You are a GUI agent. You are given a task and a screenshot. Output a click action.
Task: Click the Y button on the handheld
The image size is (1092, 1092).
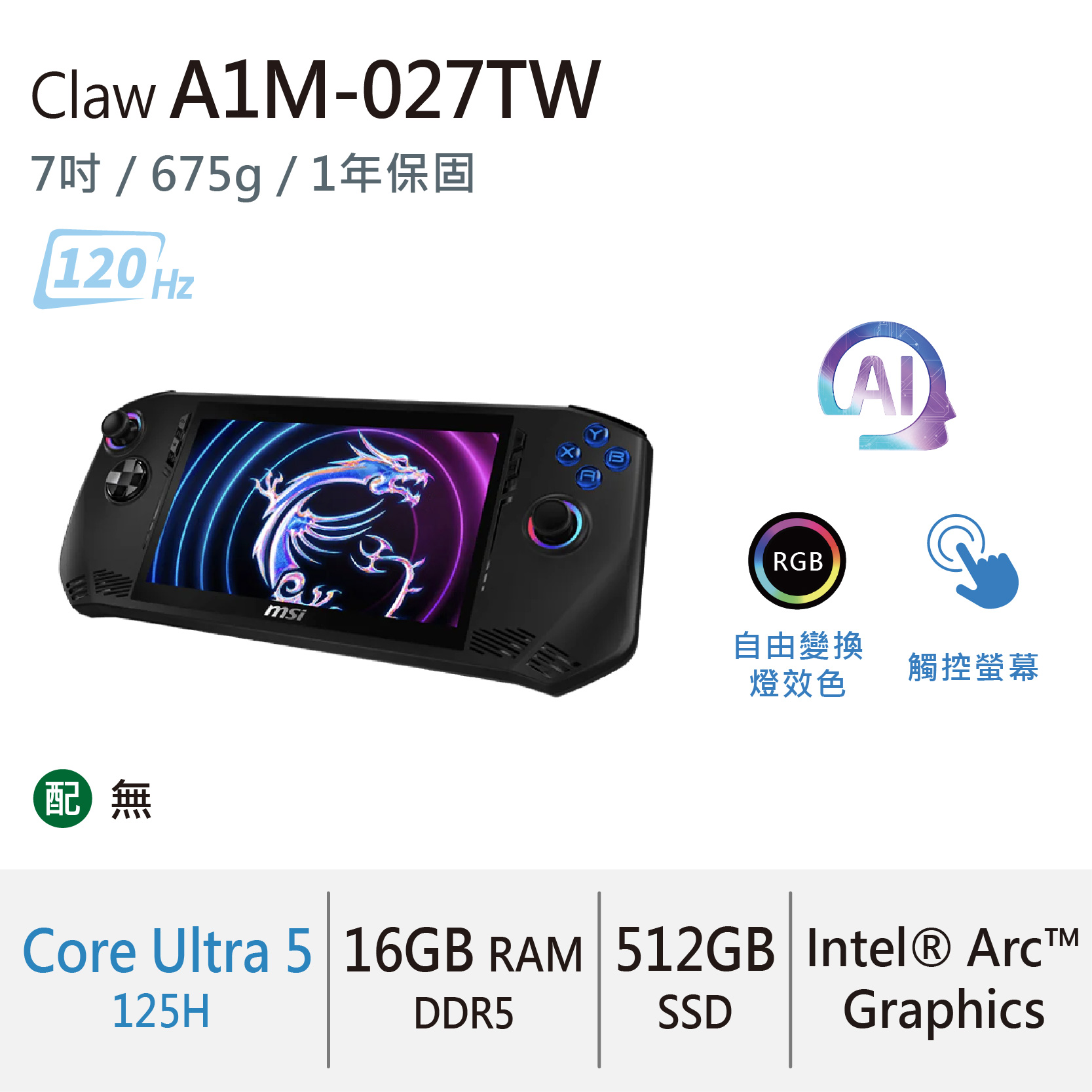point(597,434)
